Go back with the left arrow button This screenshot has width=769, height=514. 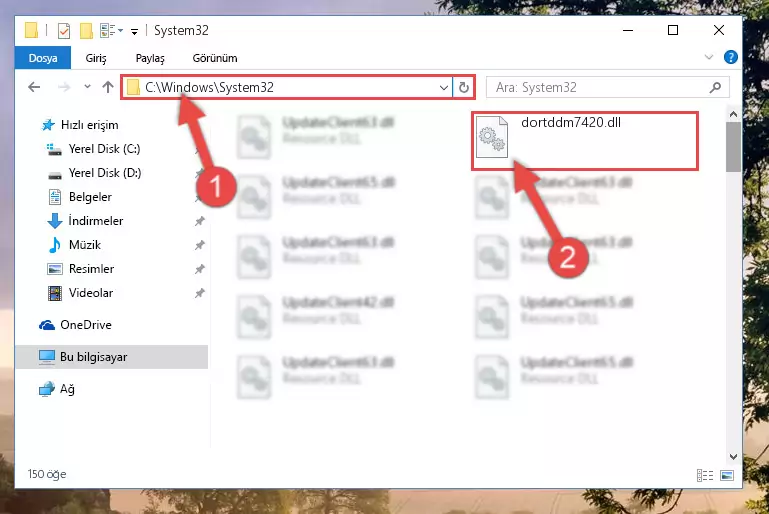(x=34, y=87)
